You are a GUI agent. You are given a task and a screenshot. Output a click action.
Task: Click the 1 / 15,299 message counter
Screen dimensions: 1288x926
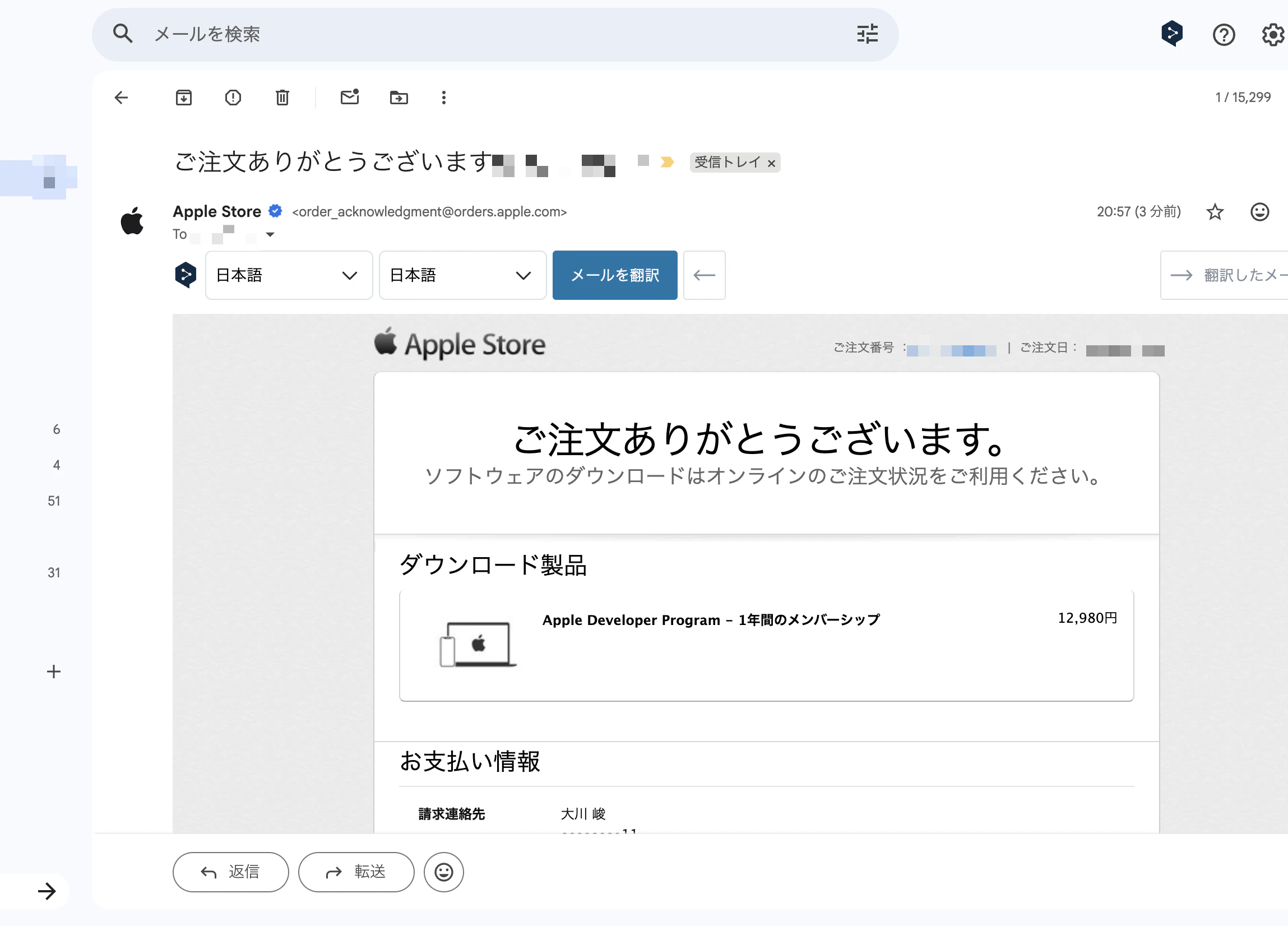click(x=1243, y=97)
